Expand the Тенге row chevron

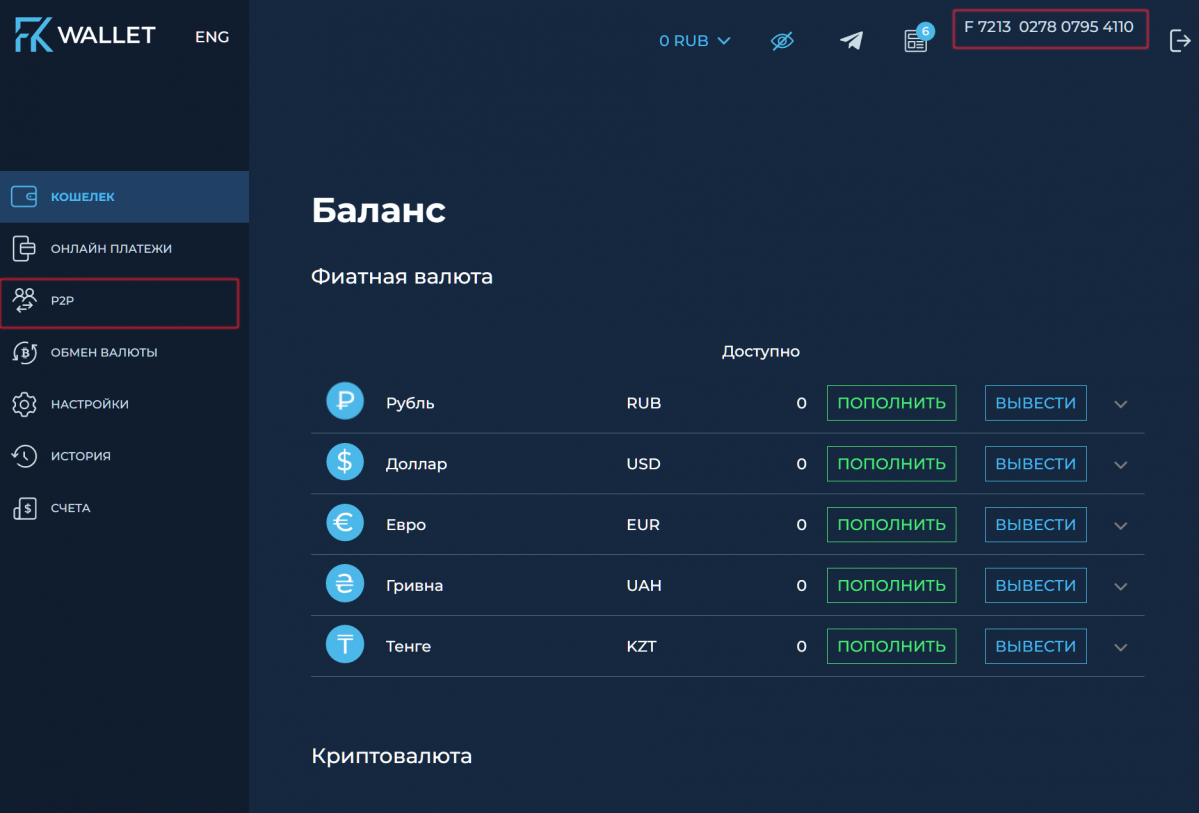pos(1121,647)
